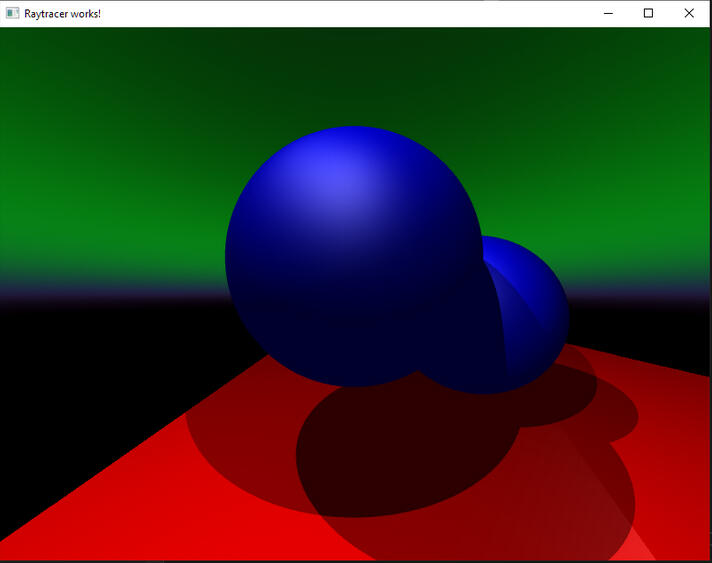Click the application icon in the title bar

click(x=12, y=13)
